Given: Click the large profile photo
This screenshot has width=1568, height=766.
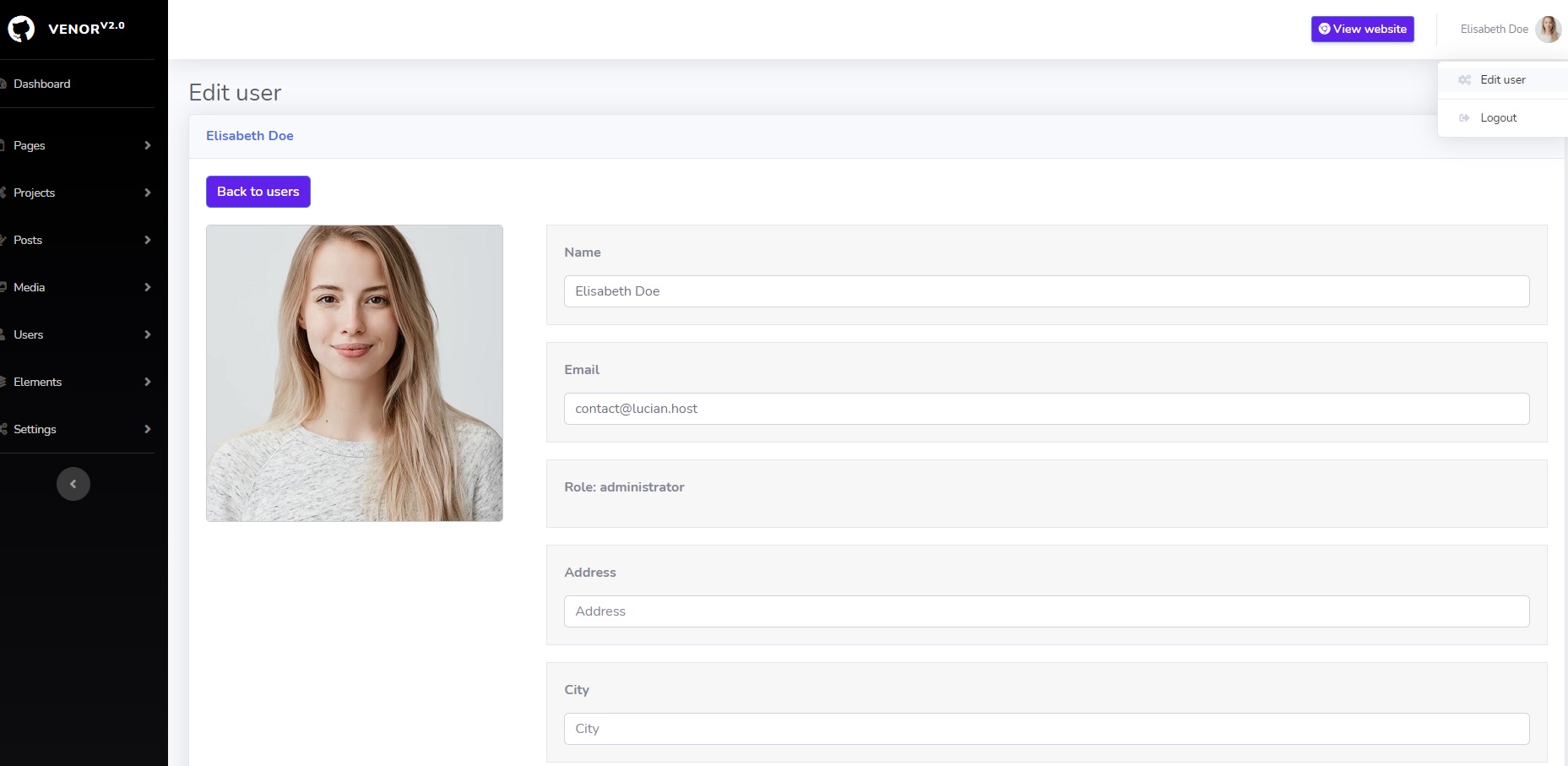Looking at the screenshot, I should tap(355, 372).
